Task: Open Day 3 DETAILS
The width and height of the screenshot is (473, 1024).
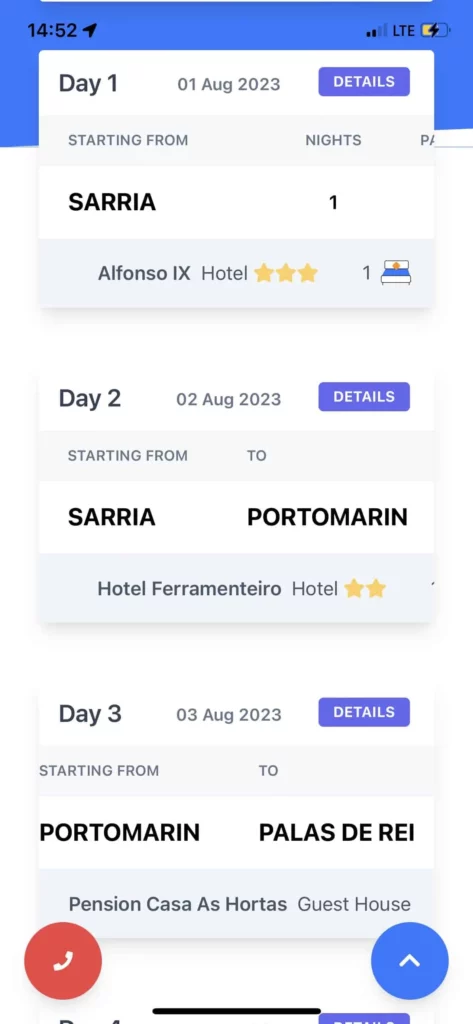Action: point(364,712)
